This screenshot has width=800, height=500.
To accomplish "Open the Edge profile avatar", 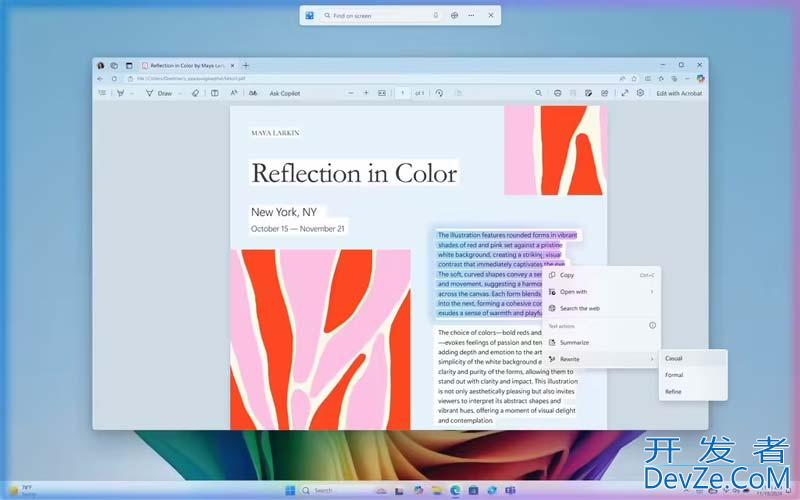I will click(x=101, y=65).
